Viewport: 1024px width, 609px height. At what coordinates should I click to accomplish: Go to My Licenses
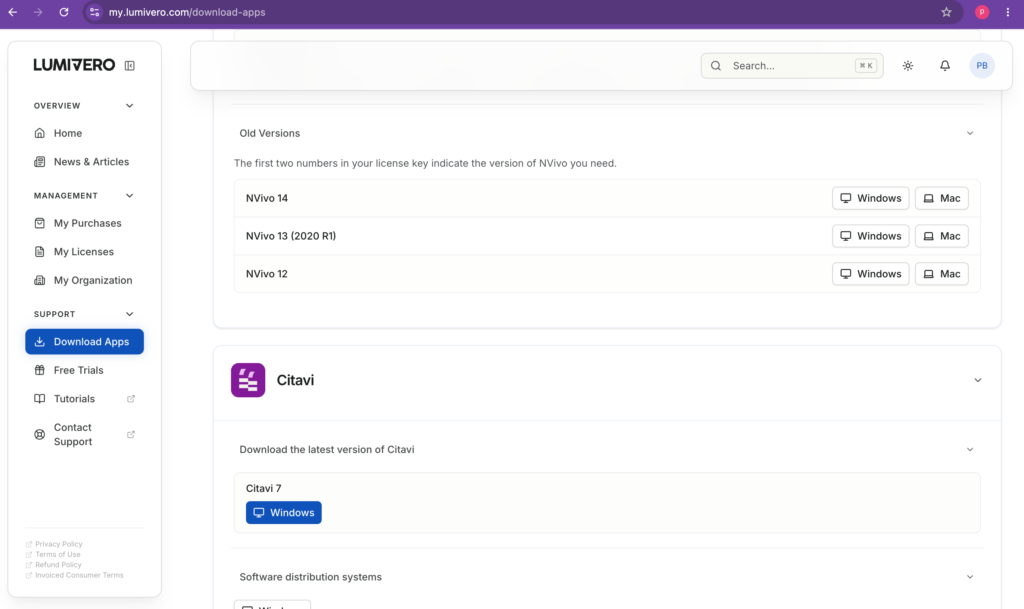point(84,252)
